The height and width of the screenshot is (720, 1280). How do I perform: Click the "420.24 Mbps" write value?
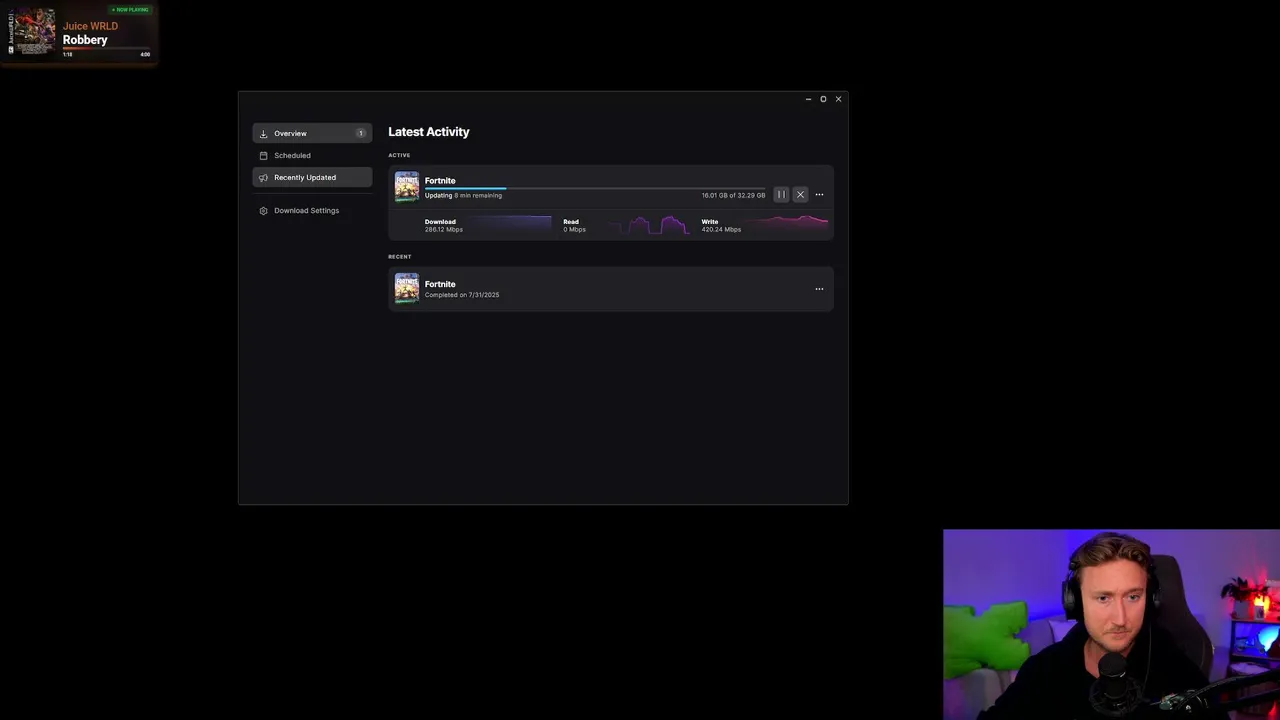click(x=721, y=230)
